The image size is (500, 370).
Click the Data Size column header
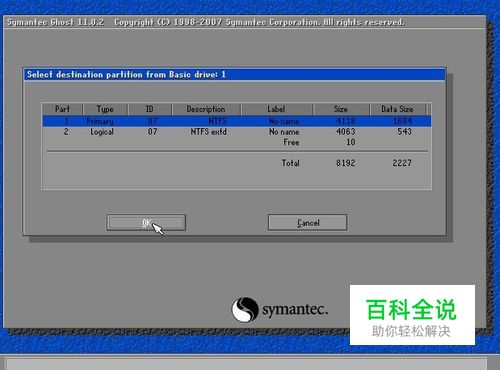point(397,109)
